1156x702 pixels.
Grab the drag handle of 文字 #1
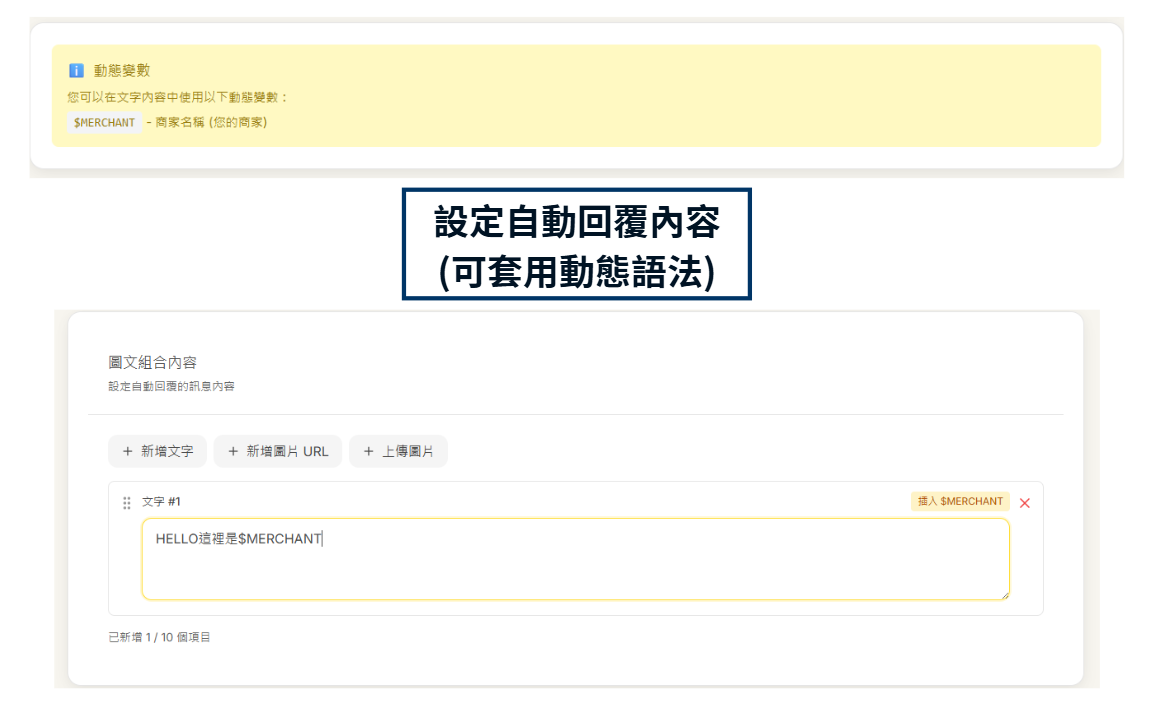click(x=127, y=502)
